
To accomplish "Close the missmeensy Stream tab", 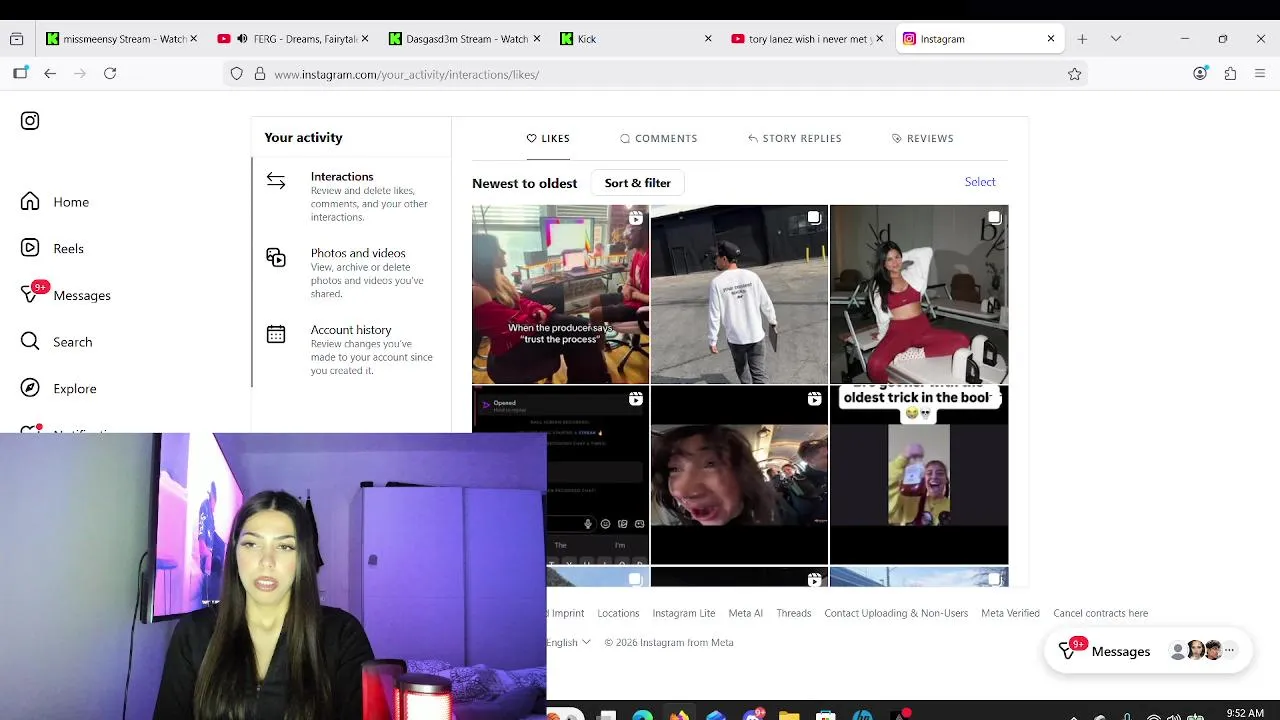I will click(194, 39).
